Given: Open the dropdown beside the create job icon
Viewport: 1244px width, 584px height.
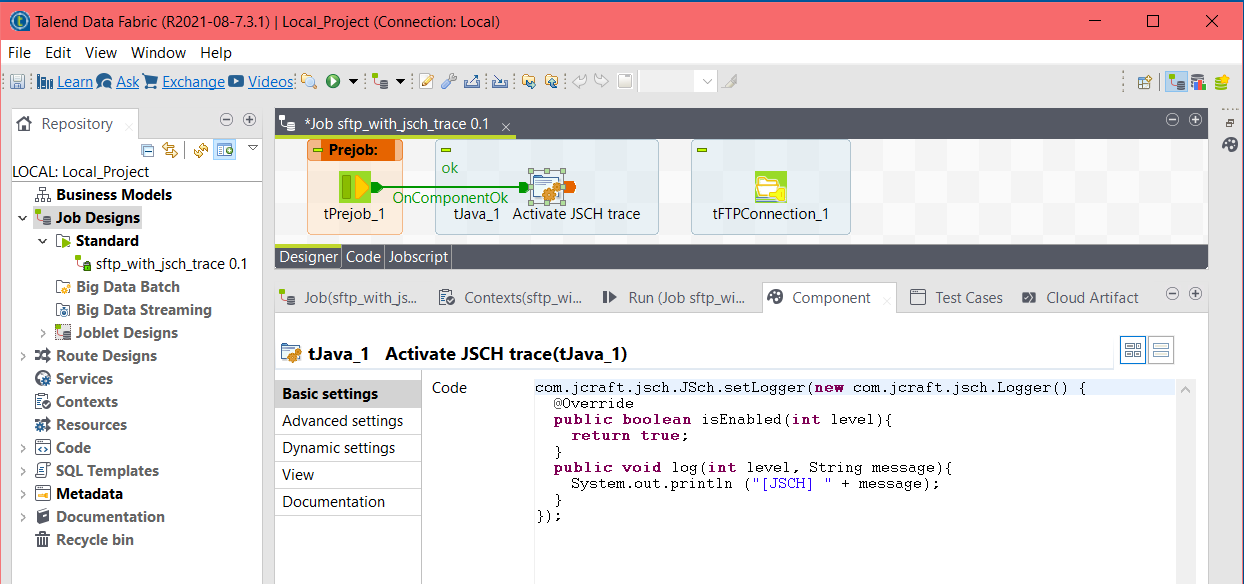Looking at the screenshot, I should click(x=401, y=82).
